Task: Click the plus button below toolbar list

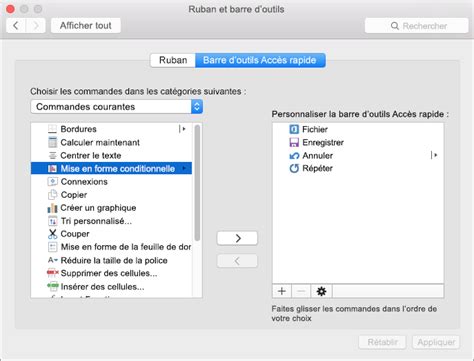Action: pos(282,291)
